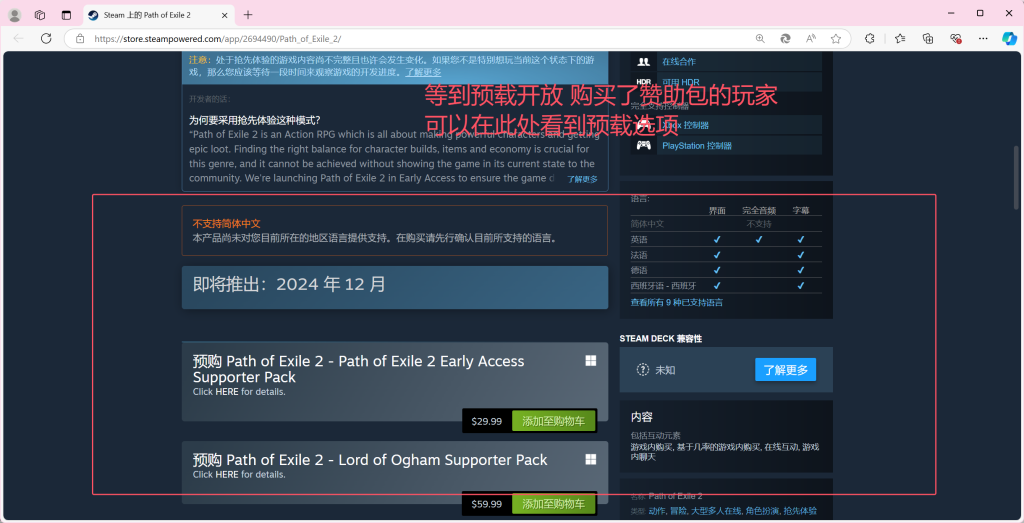Click the 大型多人在线 genre link
This screenshot has height=523, width=1024.
716,511
